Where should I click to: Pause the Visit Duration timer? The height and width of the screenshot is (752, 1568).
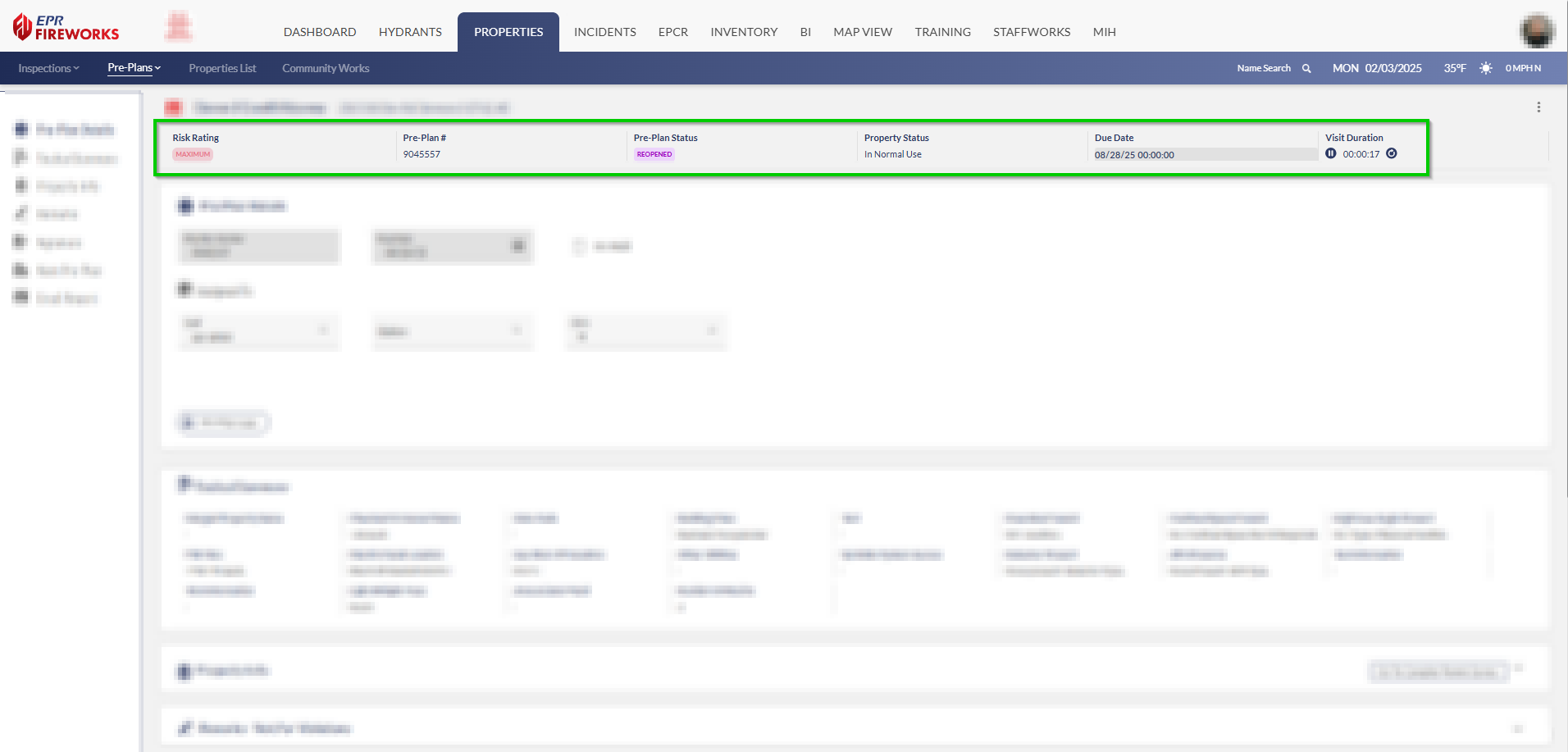(1331, 153)
